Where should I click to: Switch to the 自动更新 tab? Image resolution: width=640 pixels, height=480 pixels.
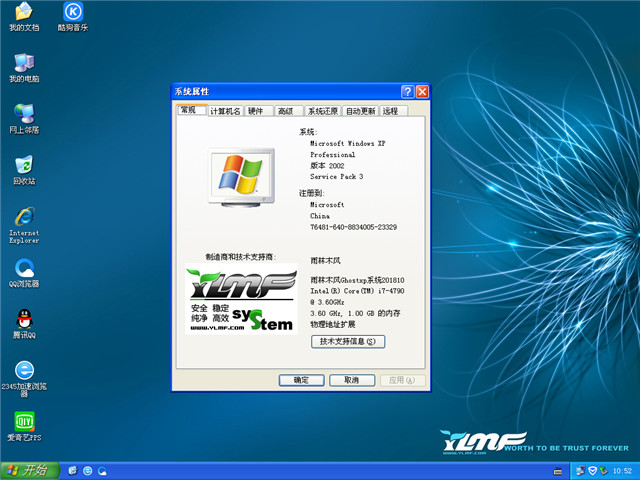pyautogui.click(x=360, y=111)
